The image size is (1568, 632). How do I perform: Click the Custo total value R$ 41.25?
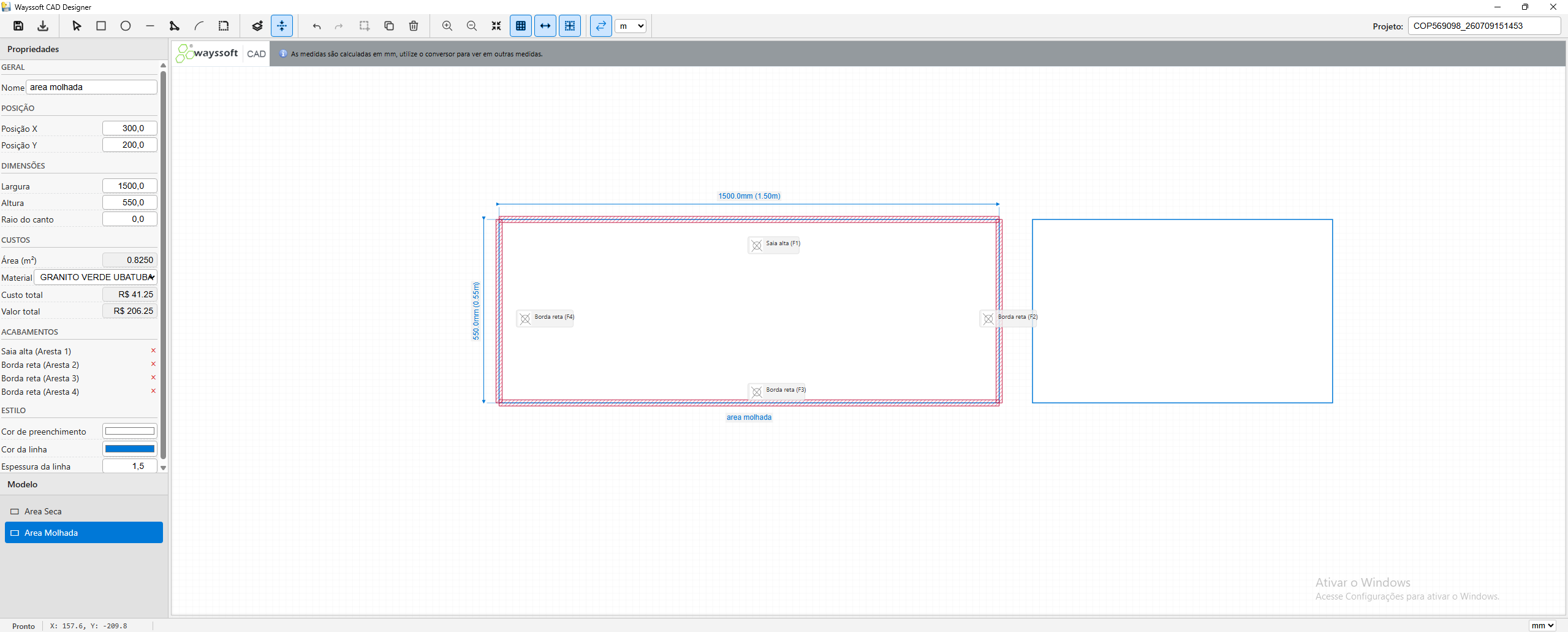click(130, 294)
